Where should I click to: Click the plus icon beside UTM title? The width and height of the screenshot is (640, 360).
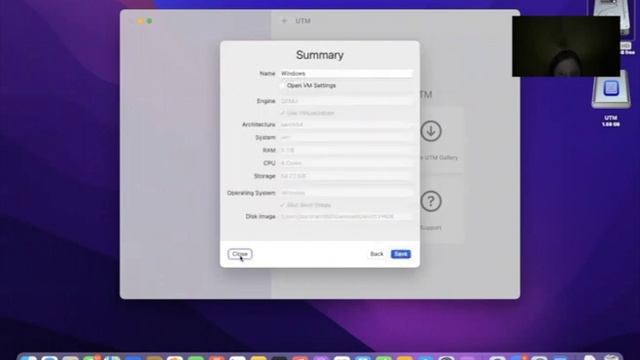coord(284,21)
